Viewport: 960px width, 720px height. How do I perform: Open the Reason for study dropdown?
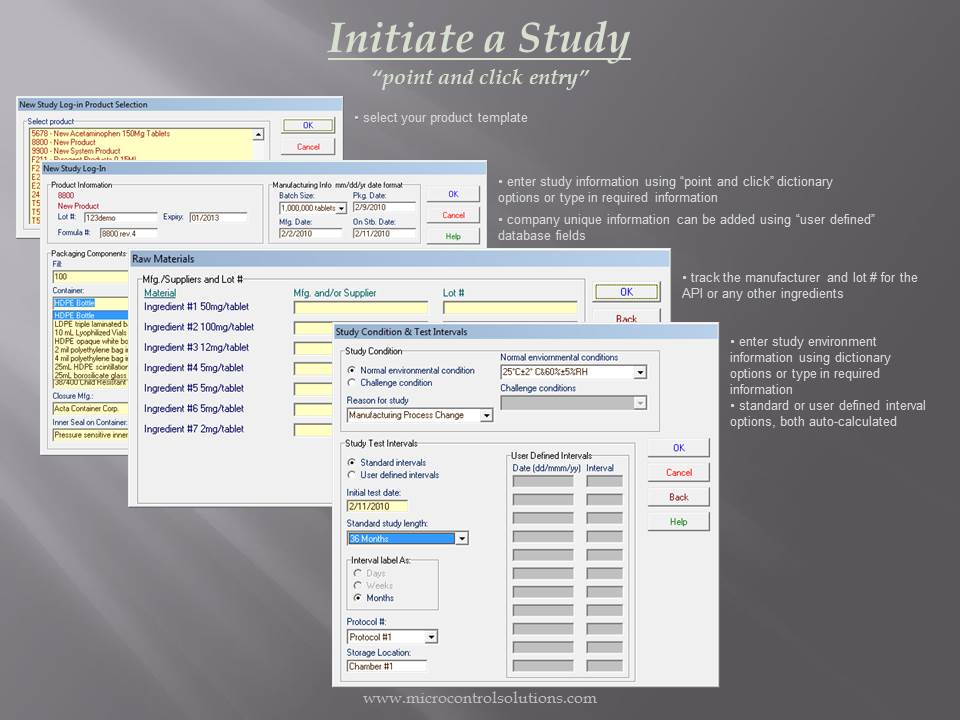(x=487, y=415)
